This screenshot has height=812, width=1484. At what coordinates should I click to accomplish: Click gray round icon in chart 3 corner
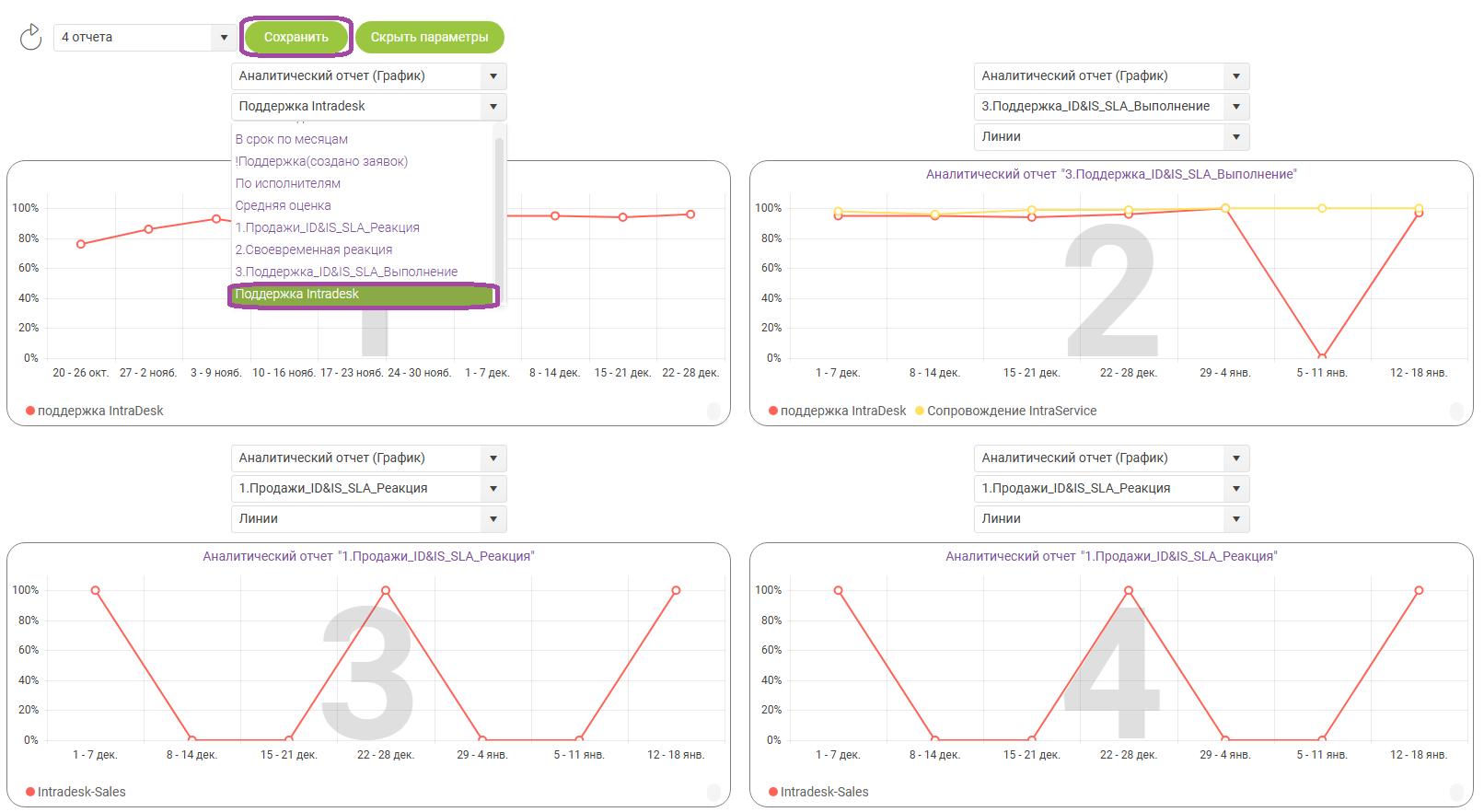point(713,792)
